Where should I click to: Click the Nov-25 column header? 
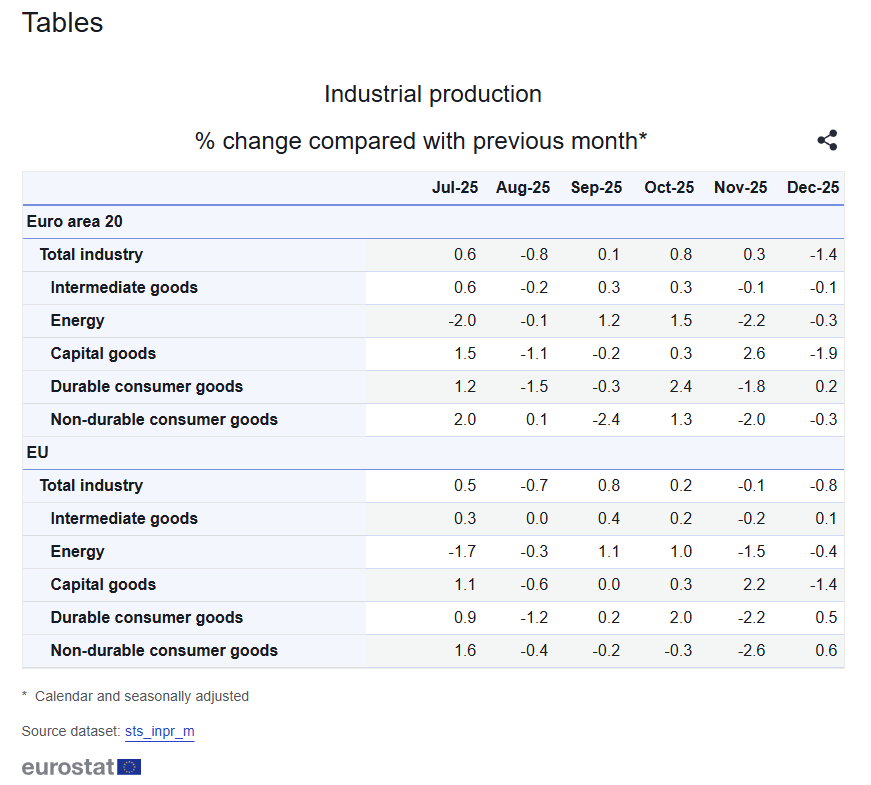click(x=741, y=188)
